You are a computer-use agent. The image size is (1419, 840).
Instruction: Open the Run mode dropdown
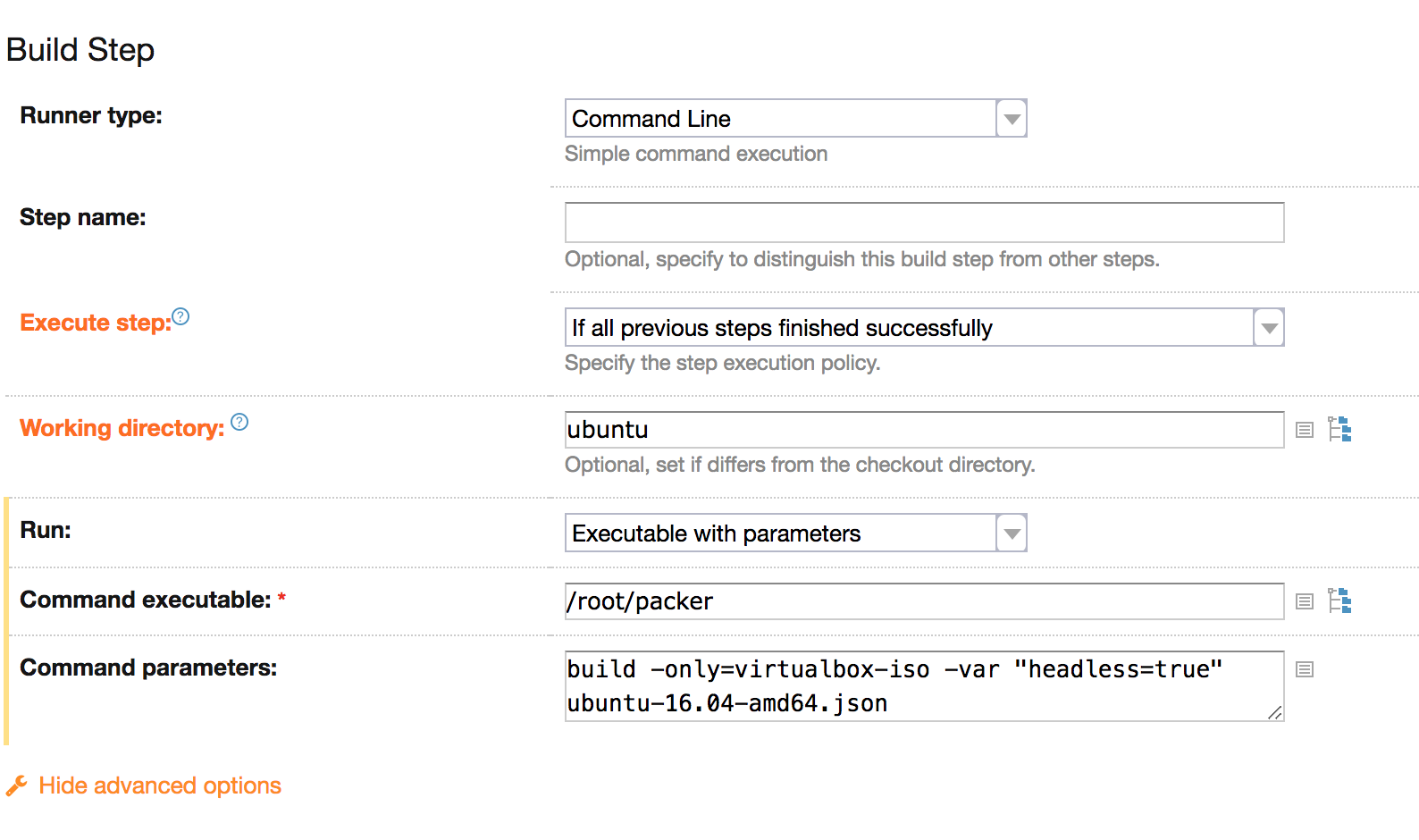(1011, 533)
